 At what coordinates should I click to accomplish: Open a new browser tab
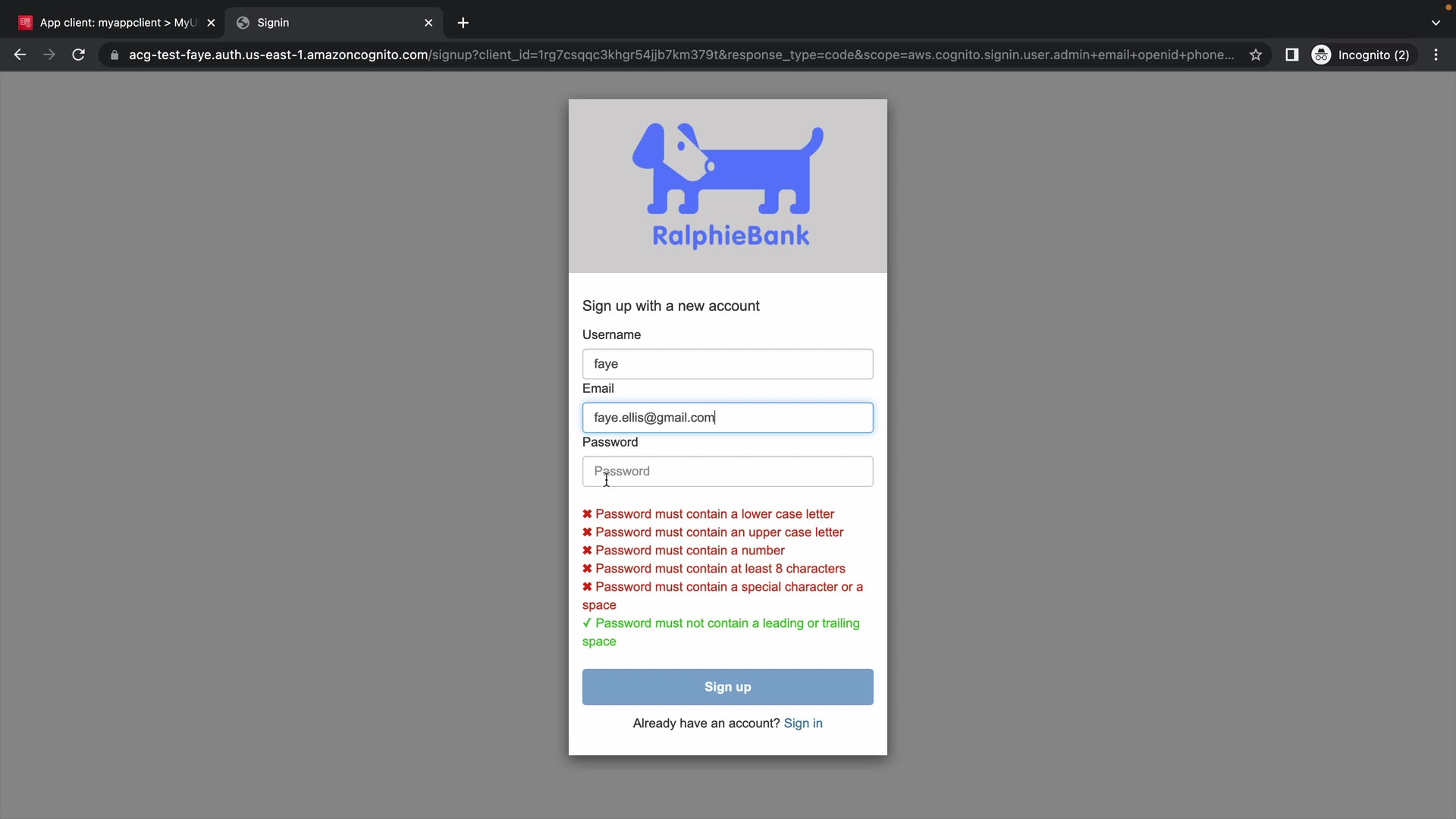click(x=463, y=23)
